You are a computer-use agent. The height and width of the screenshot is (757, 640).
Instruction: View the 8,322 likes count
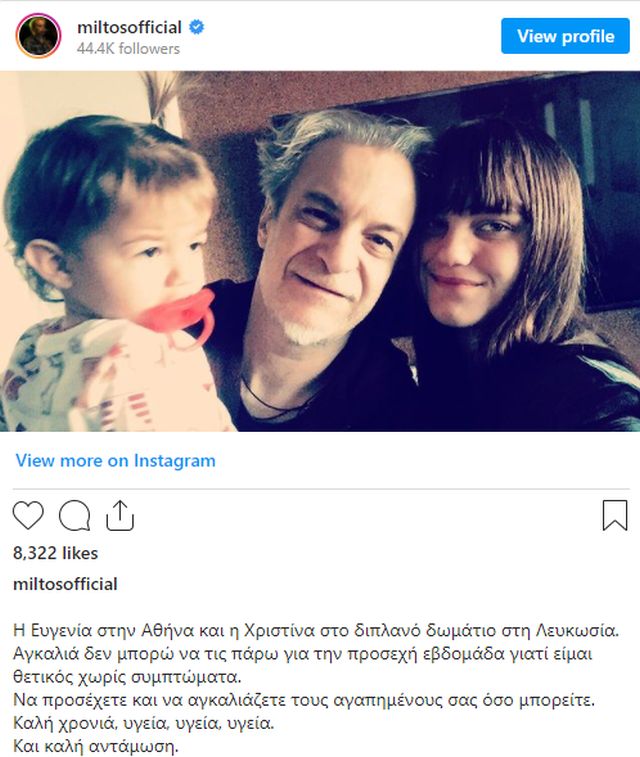coord(56,553)
